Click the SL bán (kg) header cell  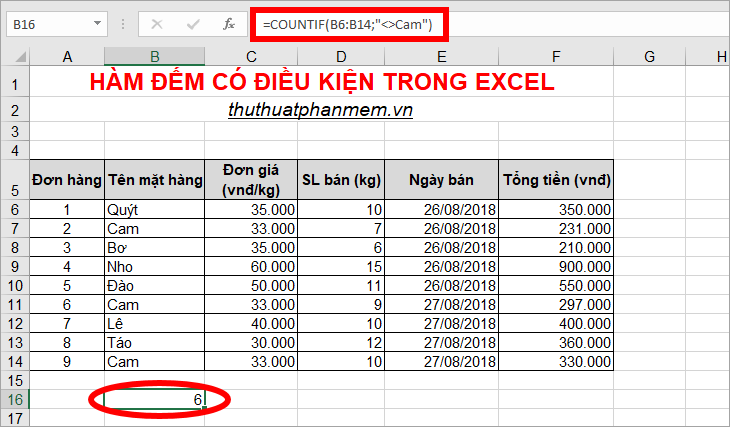click(x=341, y=180)
